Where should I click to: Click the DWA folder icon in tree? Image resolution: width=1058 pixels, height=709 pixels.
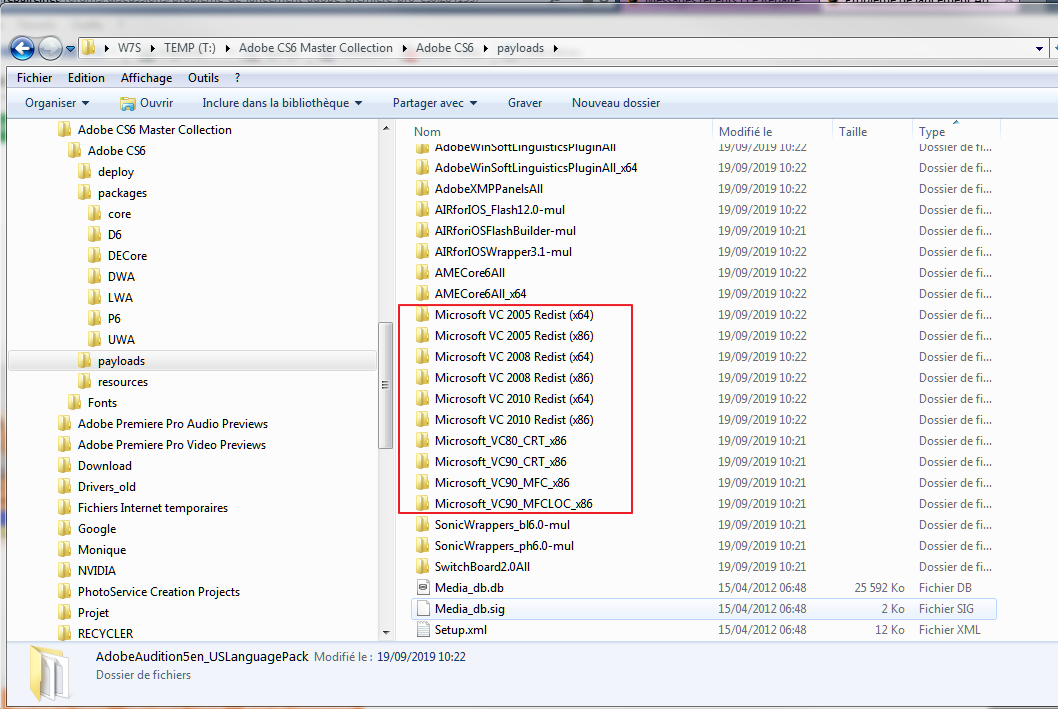tap(95, 276)
